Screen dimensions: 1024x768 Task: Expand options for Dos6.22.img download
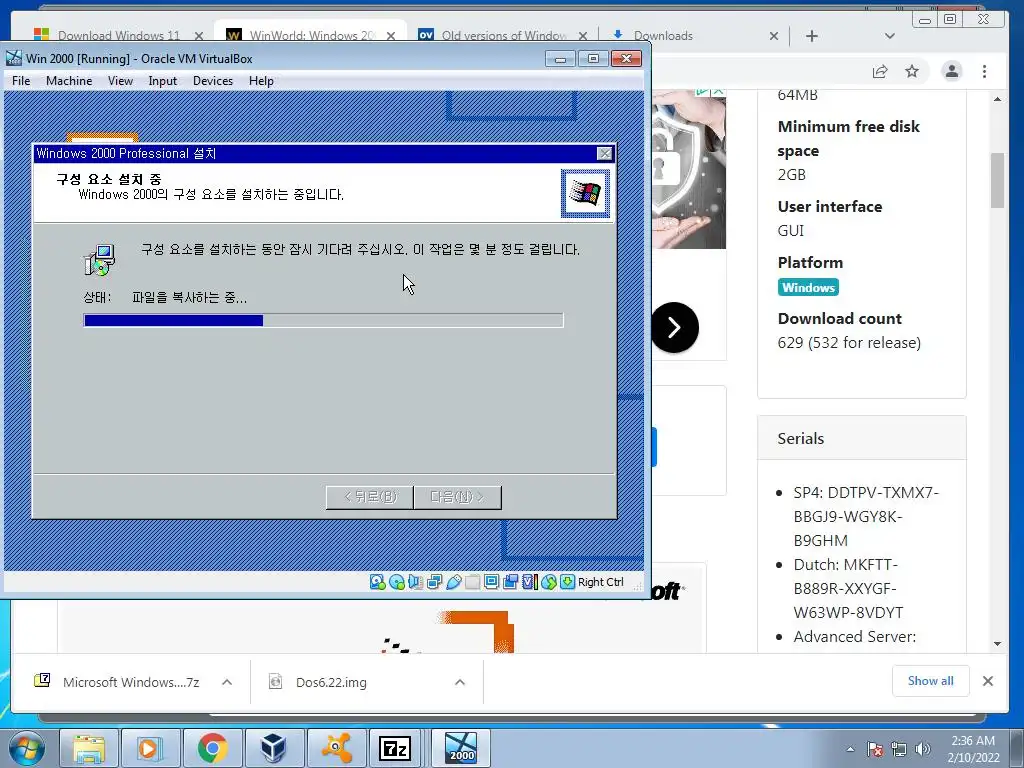pos(460,682)
